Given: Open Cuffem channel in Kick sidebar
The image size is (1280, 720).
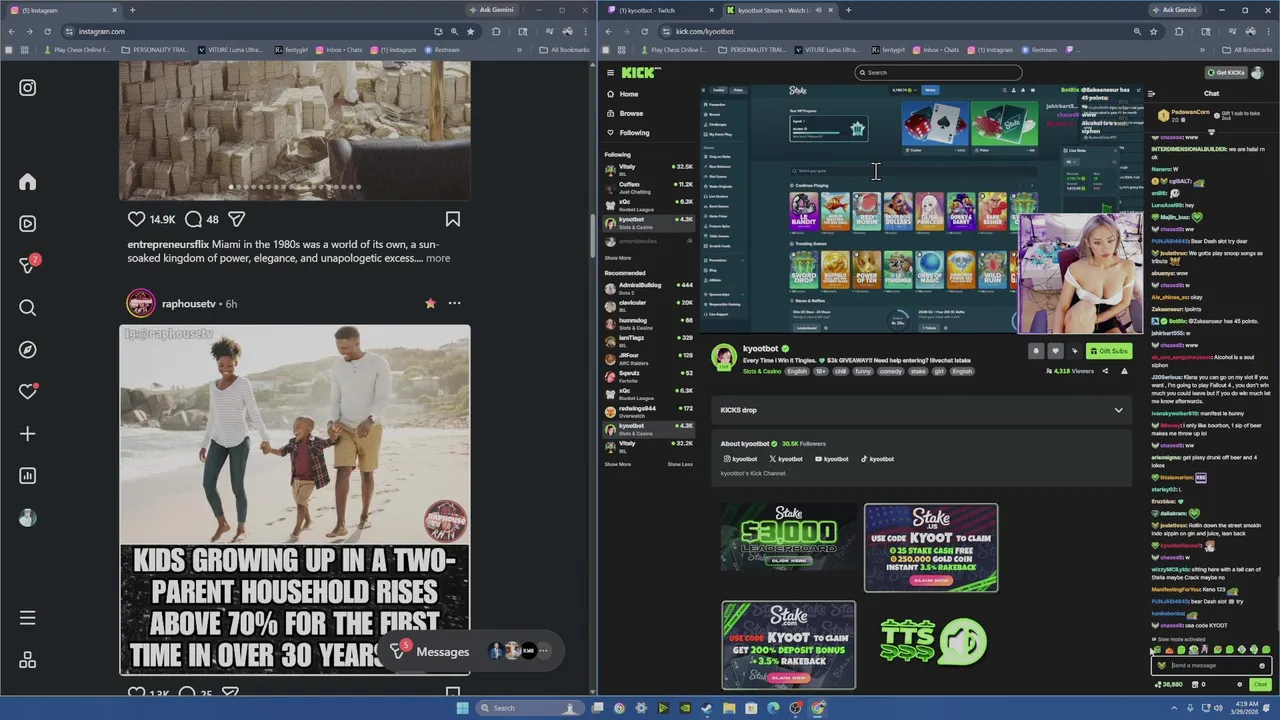Looking at the screenshot, I should point(648,187).
